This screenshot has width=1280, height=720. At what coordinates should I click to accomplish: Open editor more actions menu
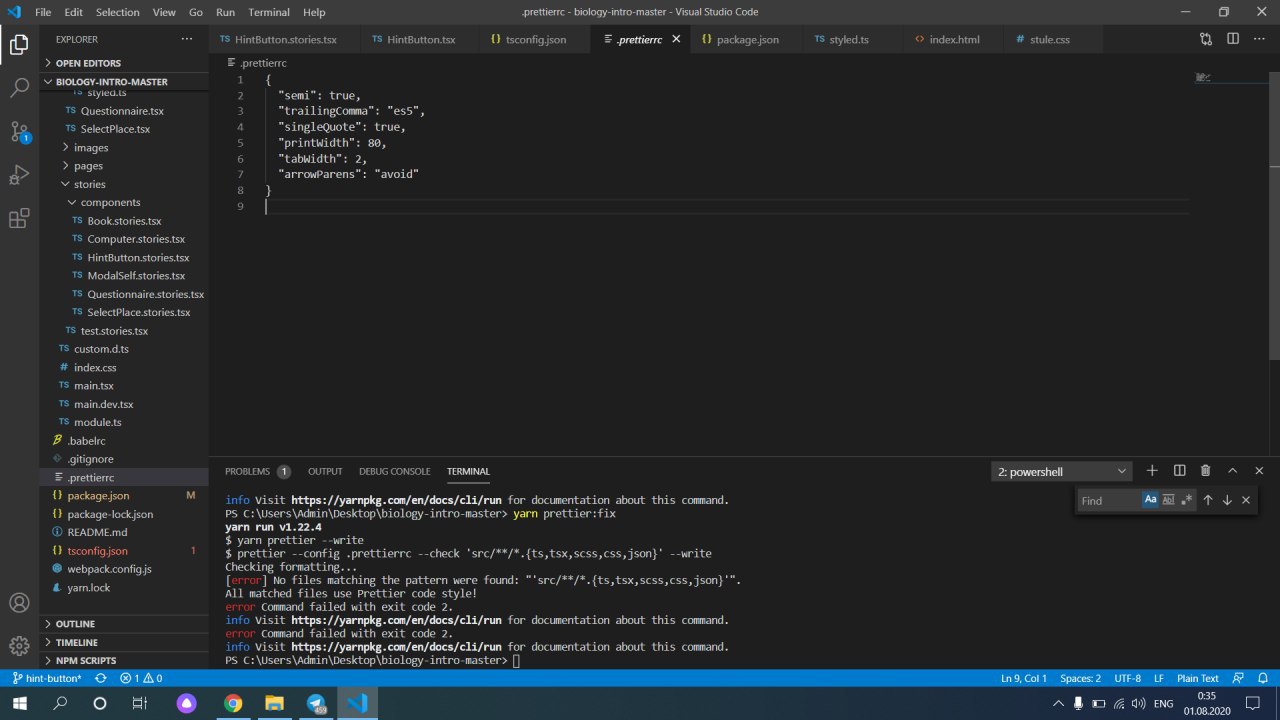coord(1259,39)
